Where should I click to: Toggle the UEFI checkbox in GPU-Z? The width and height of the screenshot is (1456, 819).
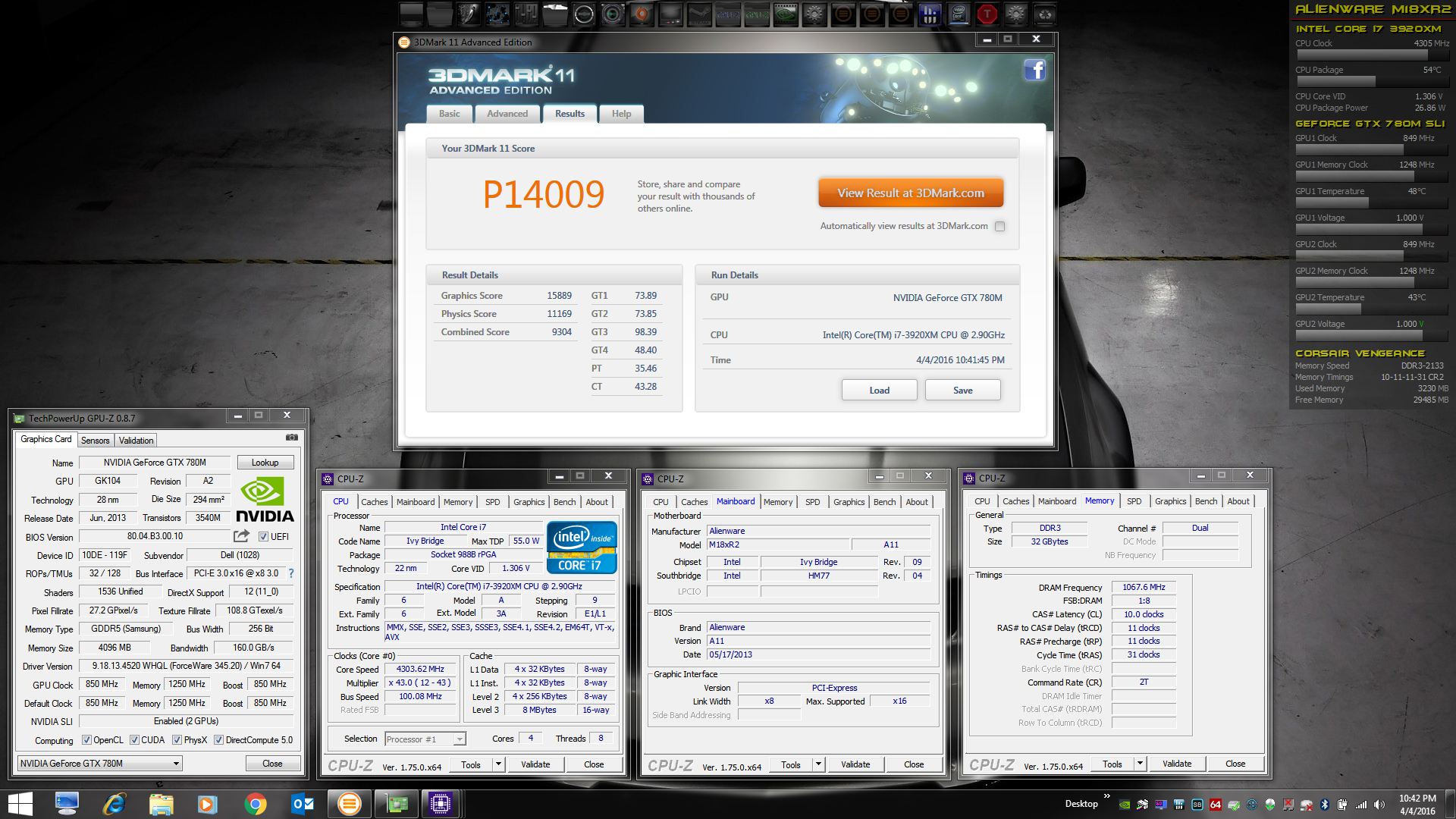pos(263,536)
